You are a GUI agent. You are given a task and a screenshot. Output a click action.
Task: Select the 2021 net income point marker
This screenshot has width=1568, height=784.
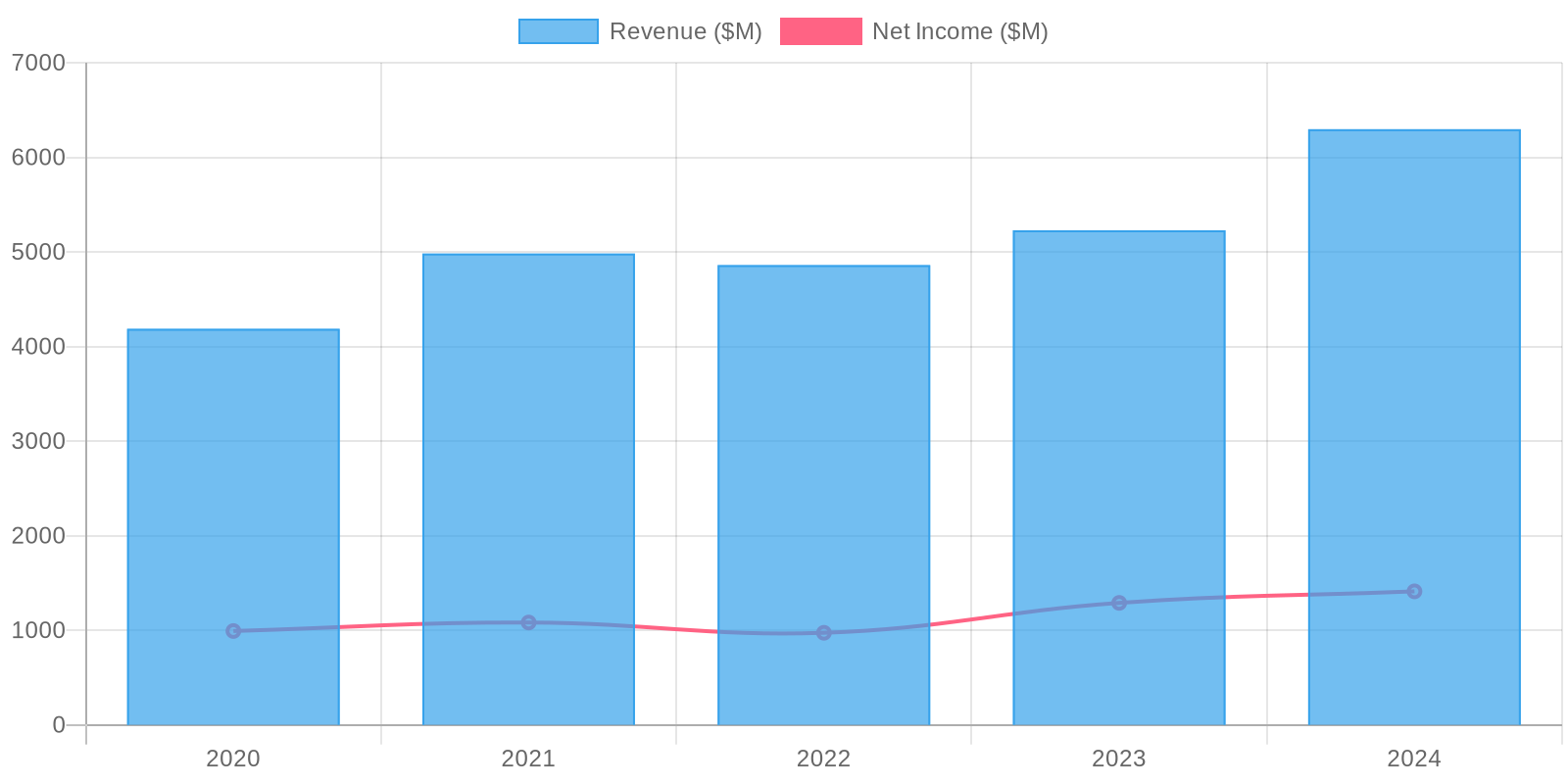[528, 622]
